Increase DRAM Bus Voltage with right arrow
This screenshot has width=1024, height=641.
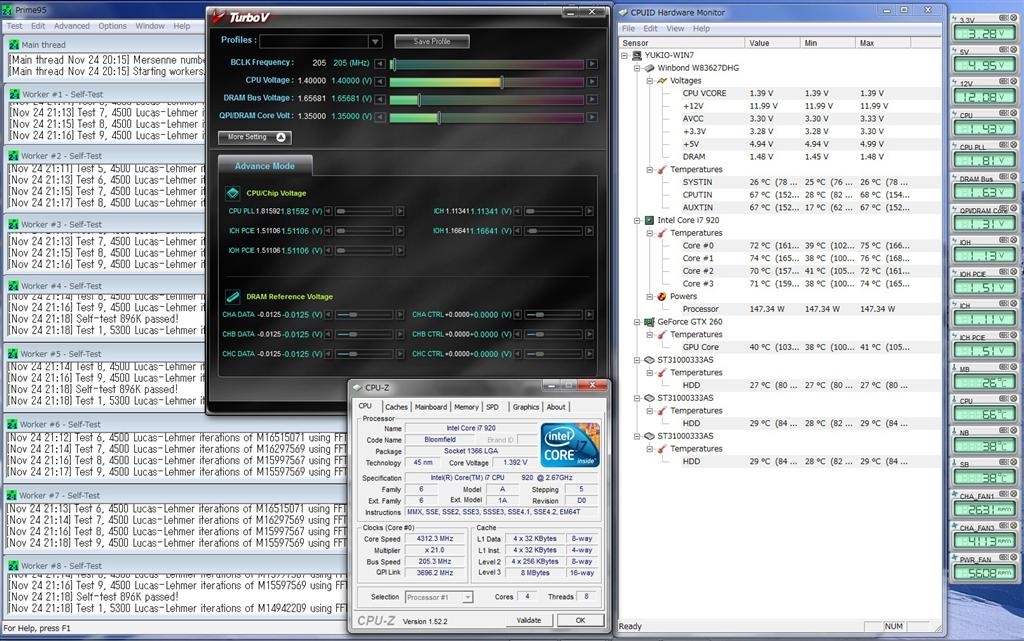(592, 99)
